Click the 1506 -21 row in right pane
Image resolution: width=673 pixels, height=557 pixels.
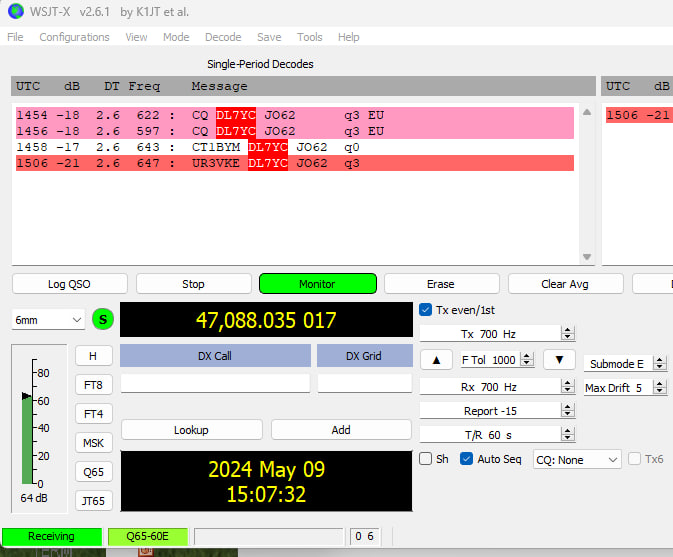[x=639, y=115]
